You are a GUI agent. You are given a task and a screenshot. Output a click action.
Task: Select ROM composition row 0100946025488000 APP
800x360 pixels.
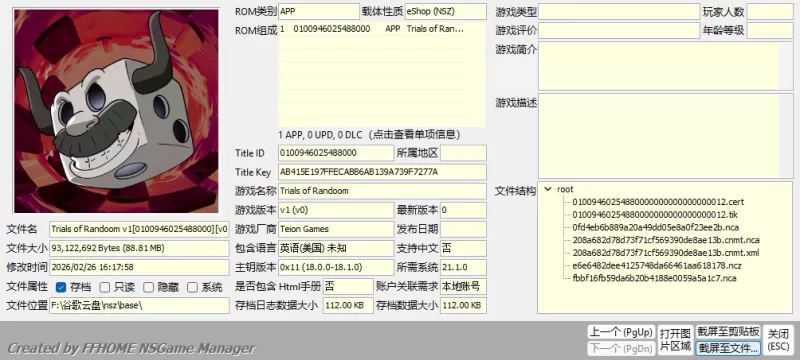[373, 29]
